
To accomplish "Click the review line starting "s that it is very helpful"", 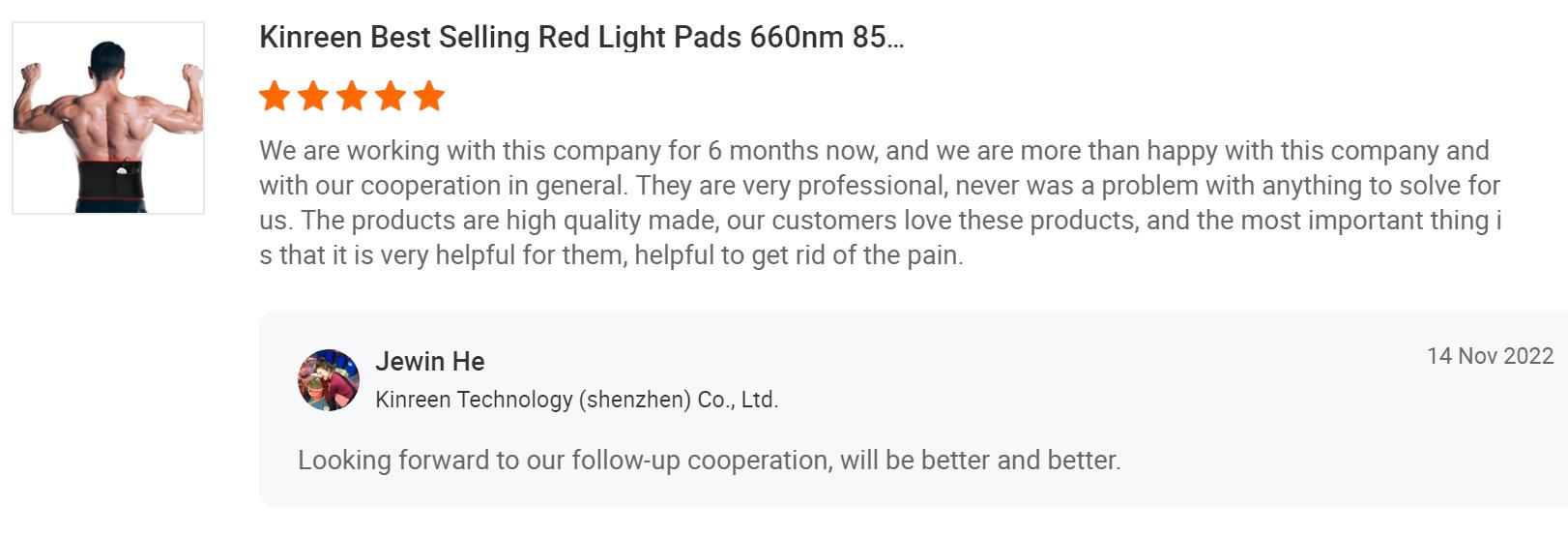I will coord(611,255).
